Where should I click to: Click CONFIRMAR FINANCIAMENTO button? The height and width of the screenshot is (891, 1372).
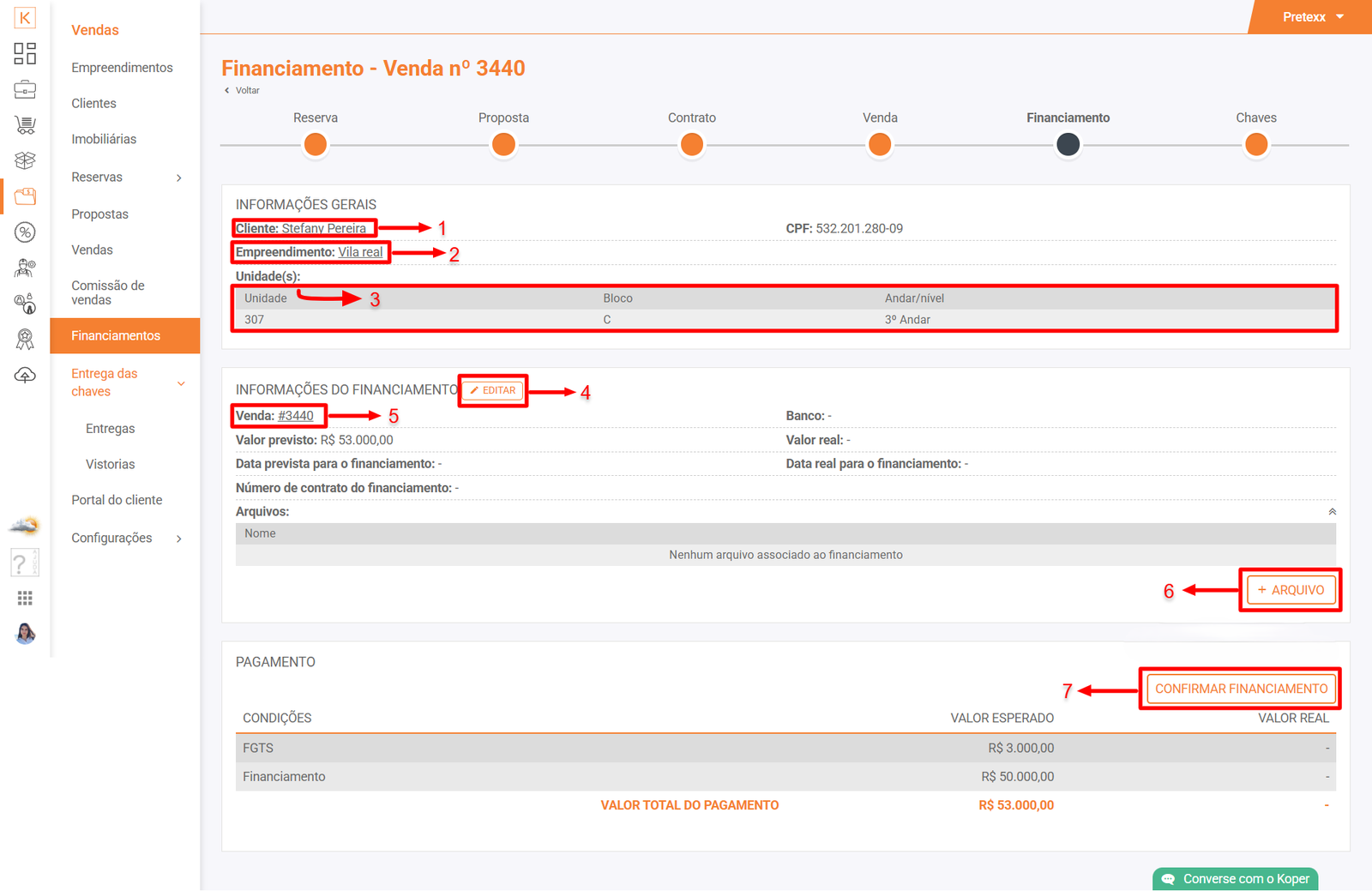(x=1240, y=689)
